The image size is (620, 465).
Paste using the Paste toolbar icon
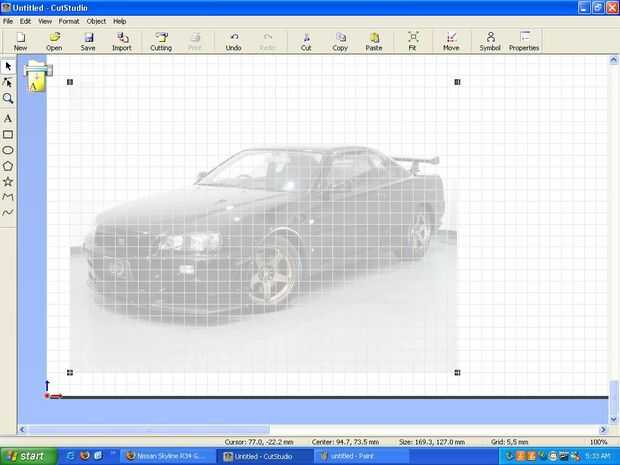[x=374, y=41]
